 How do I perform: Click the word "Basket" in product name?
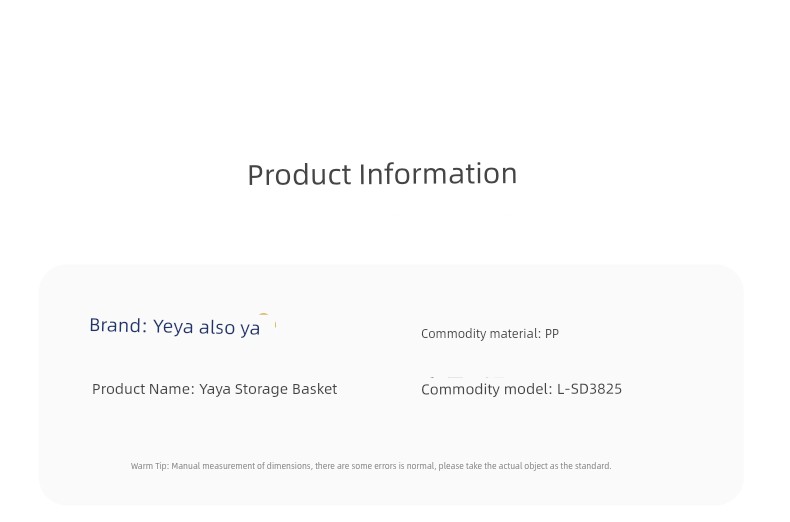[x=314, y=389]
